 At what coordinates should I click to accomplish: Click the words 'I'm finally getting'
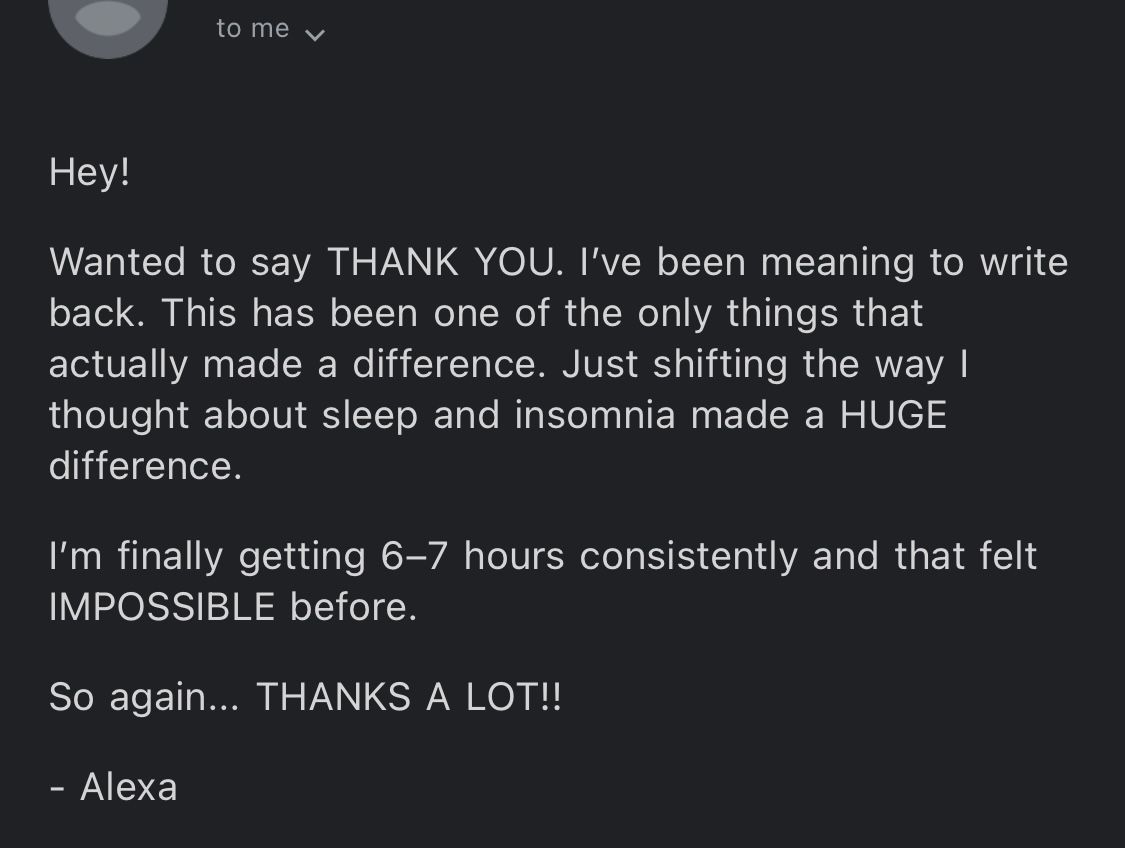click(x=207, y=557)
